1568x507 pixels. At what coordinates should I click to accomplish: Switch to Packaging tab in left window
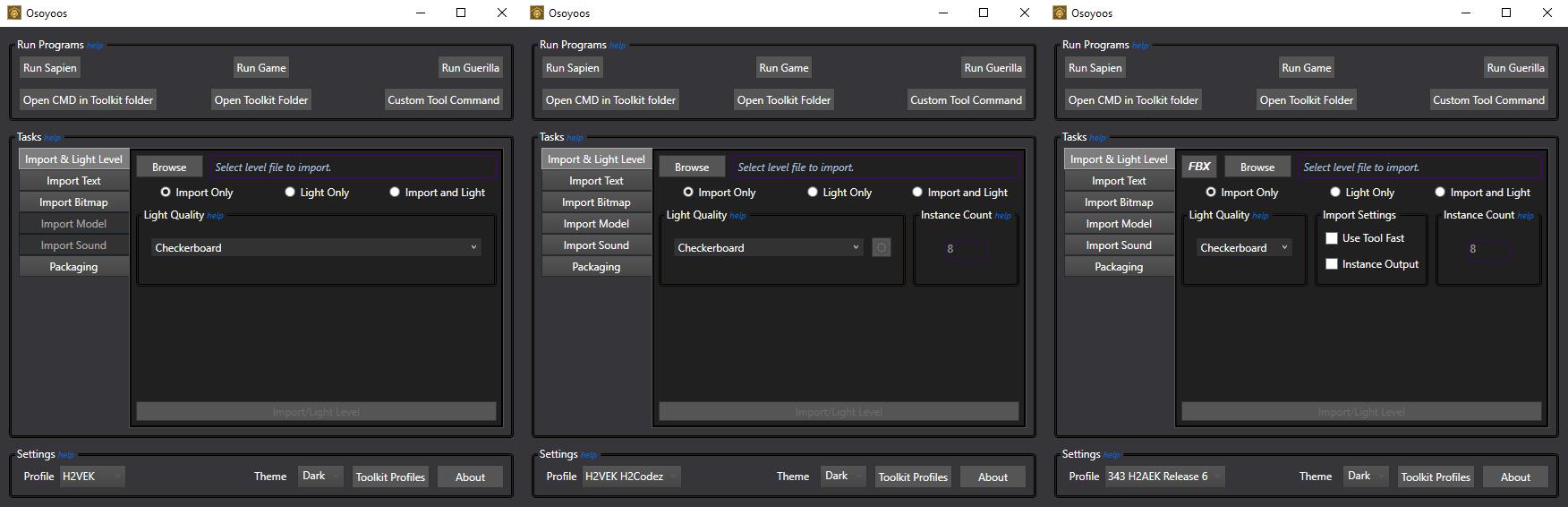pyautogui.click(x=74, y=267)
